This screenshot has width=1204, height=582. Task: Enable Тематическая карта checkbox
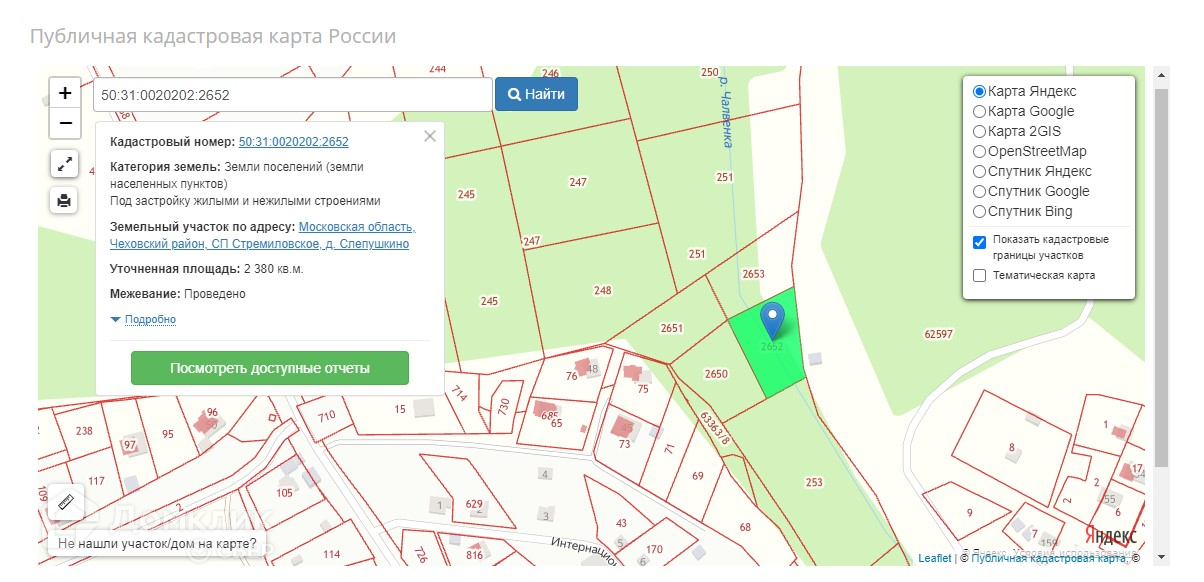coord(979,275)
